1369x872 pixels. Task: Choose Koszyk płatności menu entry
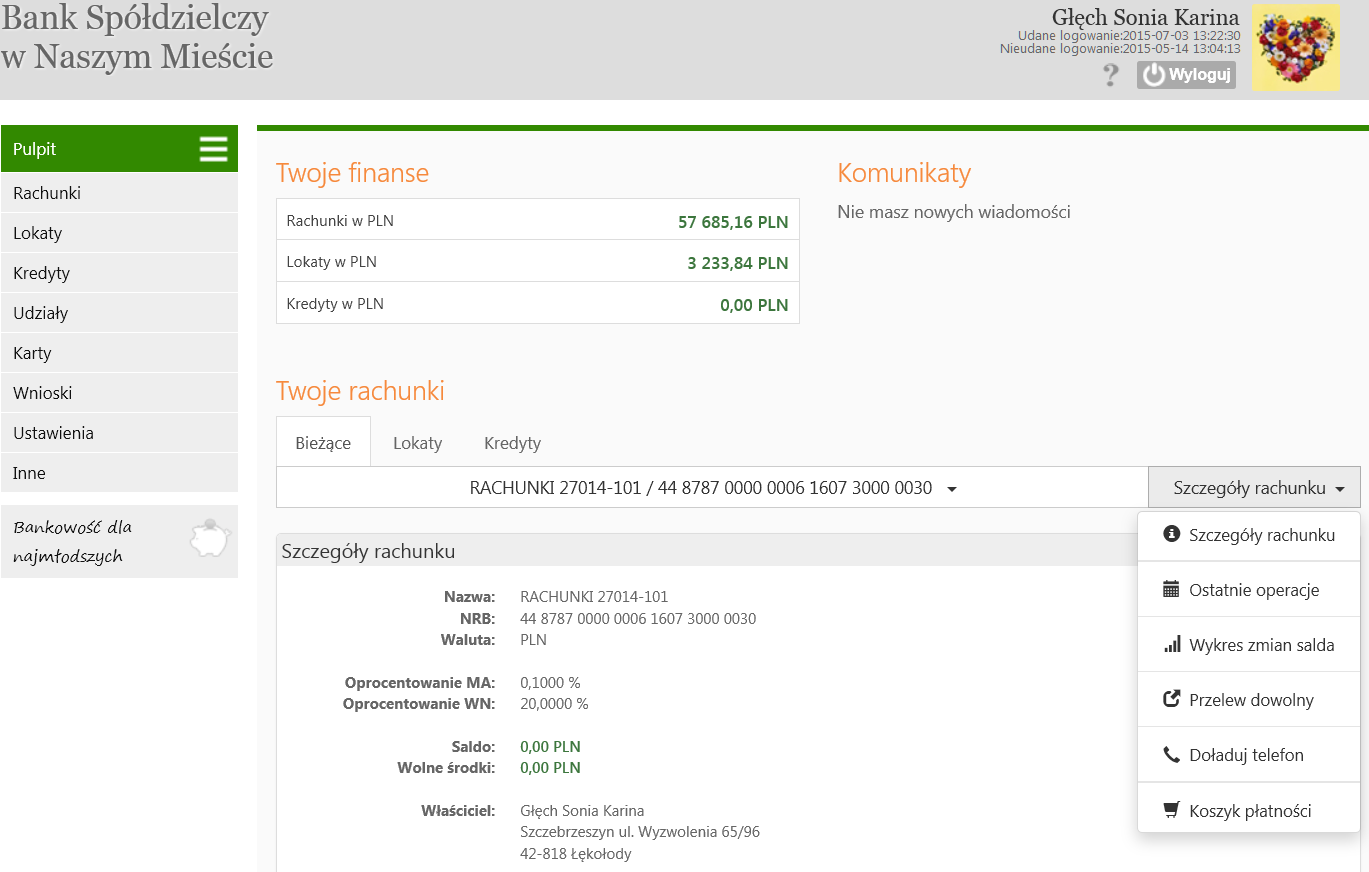[x=1249, y=810]
